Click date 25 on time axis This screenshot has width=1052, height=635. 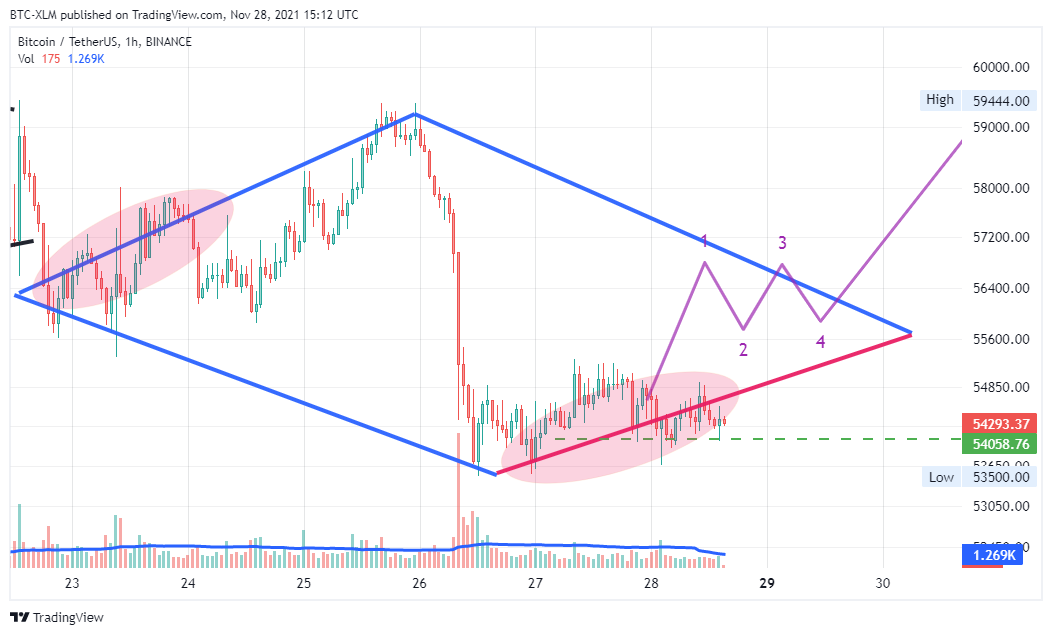point(304,583)
